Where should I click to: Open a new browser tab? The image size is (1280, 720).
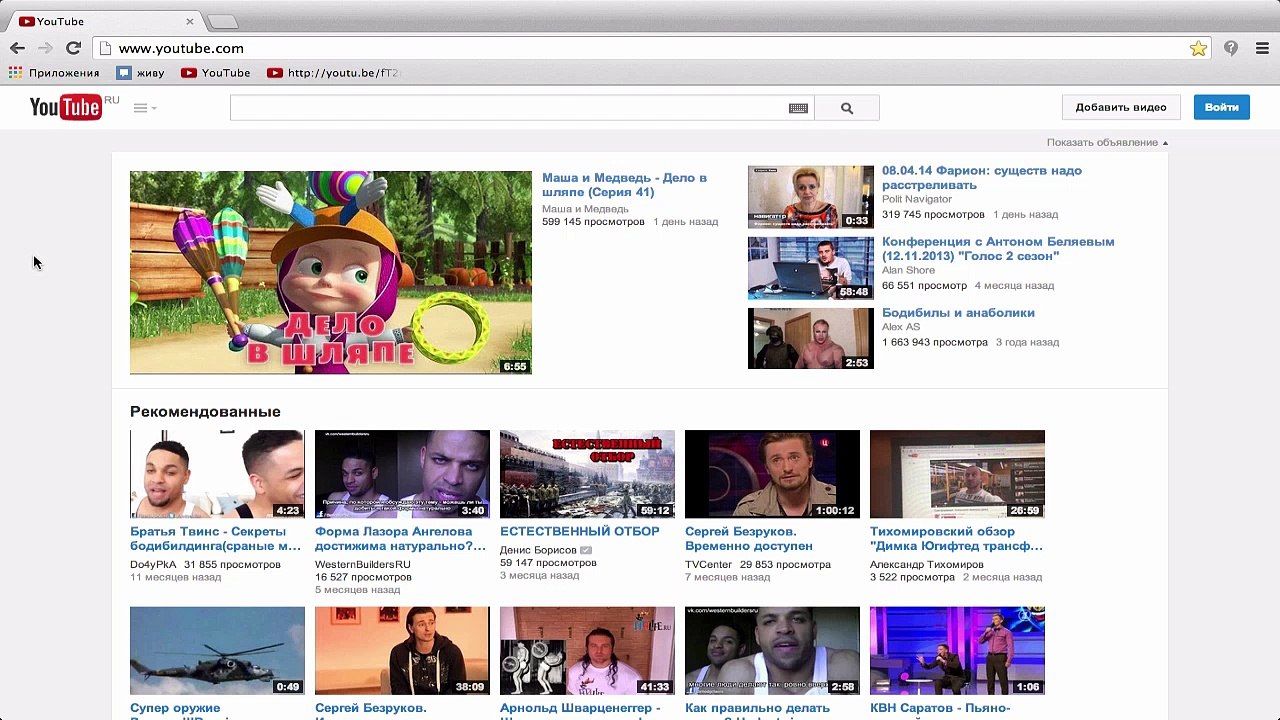click(222, 22)
